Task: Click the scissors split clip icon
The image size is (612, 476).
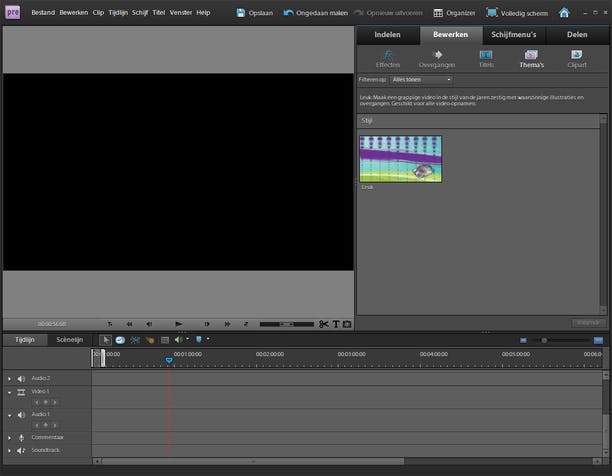Action: 324,324
